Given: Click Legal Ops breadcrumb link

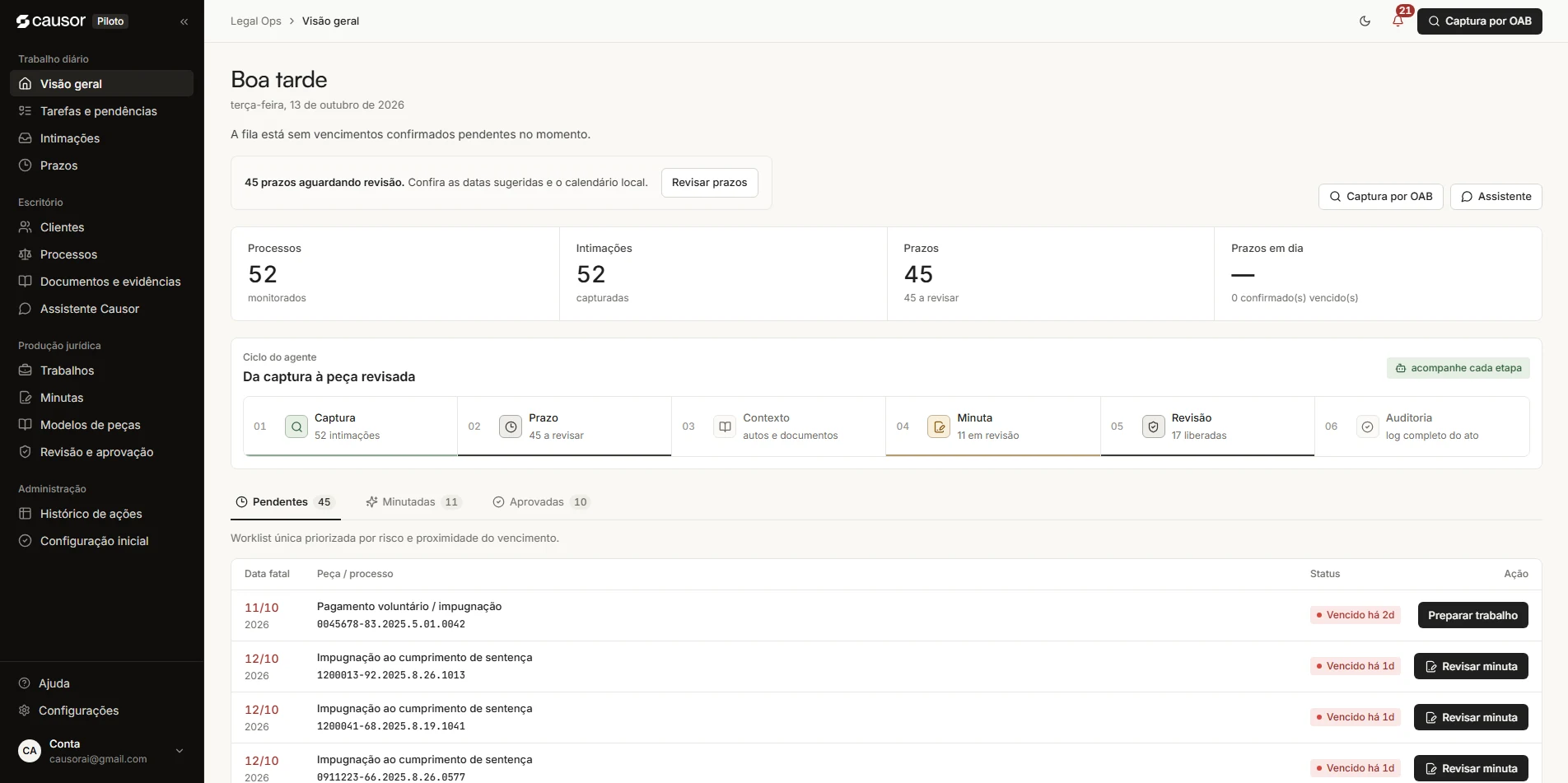Looking at the screenshot, I should point(255,21).
